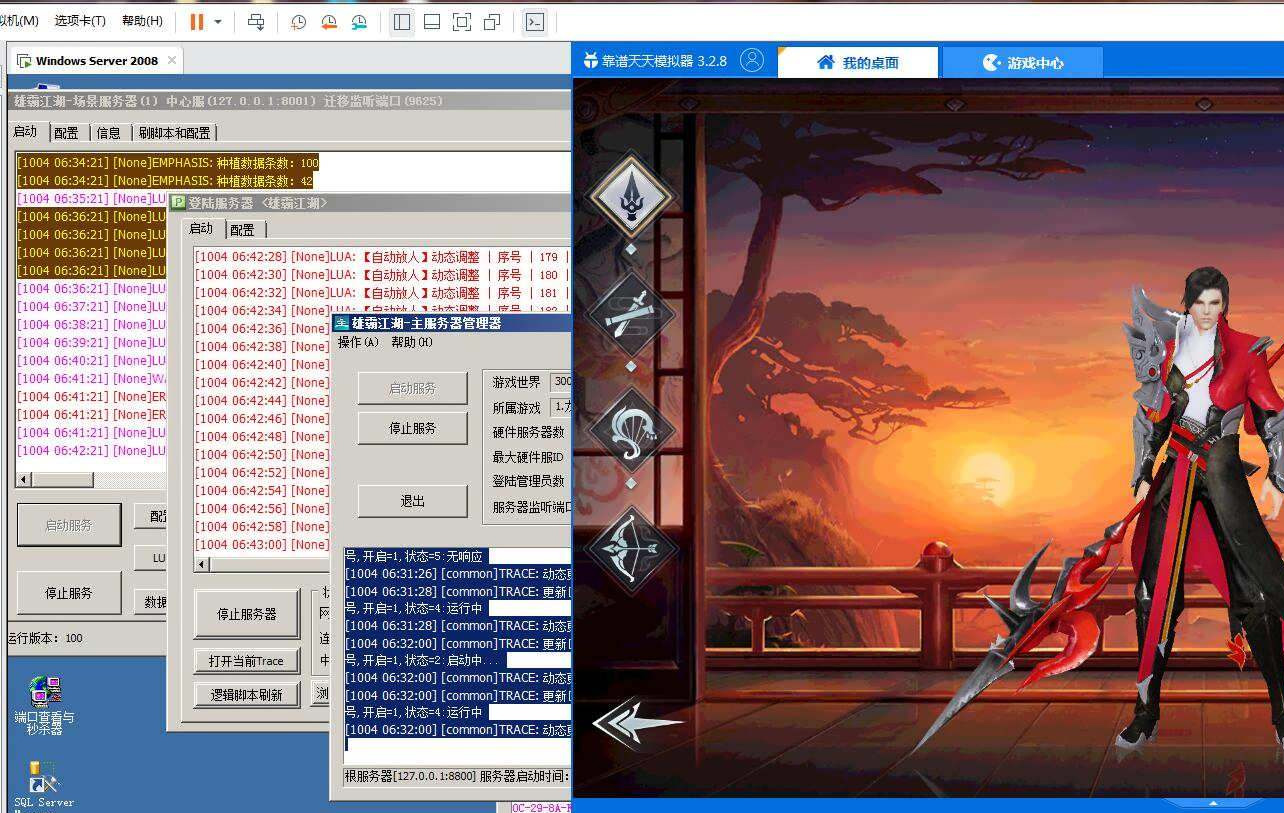The image size is (1284, 813).
Task: Click the 根服务器[127.0.0.1:8800] status bar text
Action: (457, 776)
